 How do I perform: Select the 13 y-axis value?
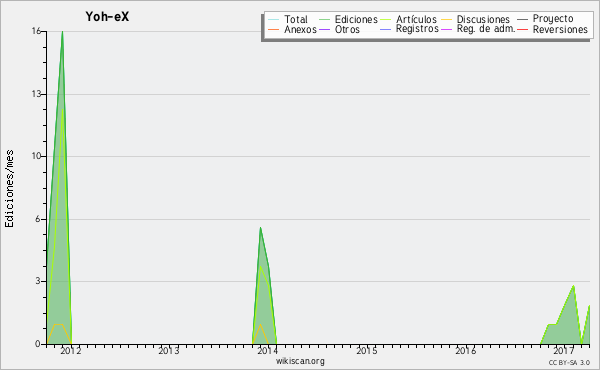click(x=36, y=94)
